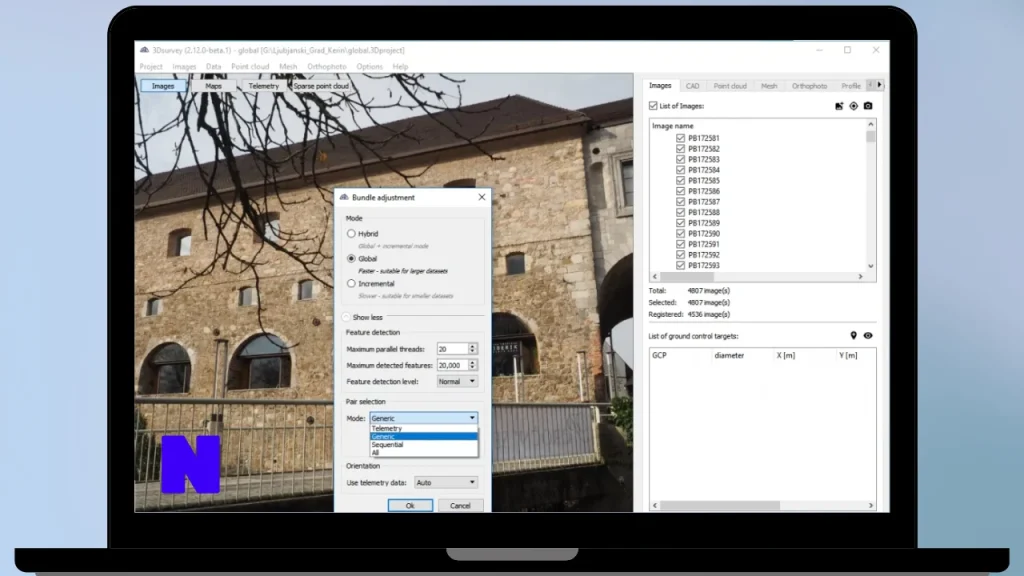Click Maximum detected features input field
This screenshot has height=576, width=1024.
(x=453, y=365)
